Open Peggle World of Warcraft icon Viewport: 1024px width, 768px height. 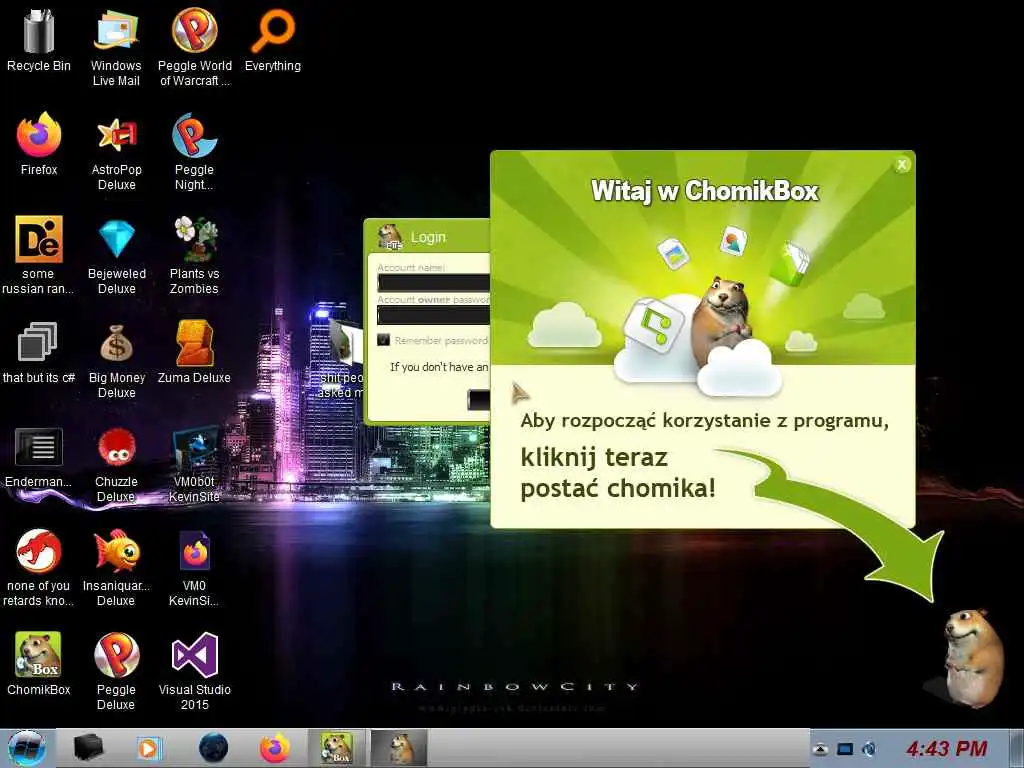tap(195, 31)
